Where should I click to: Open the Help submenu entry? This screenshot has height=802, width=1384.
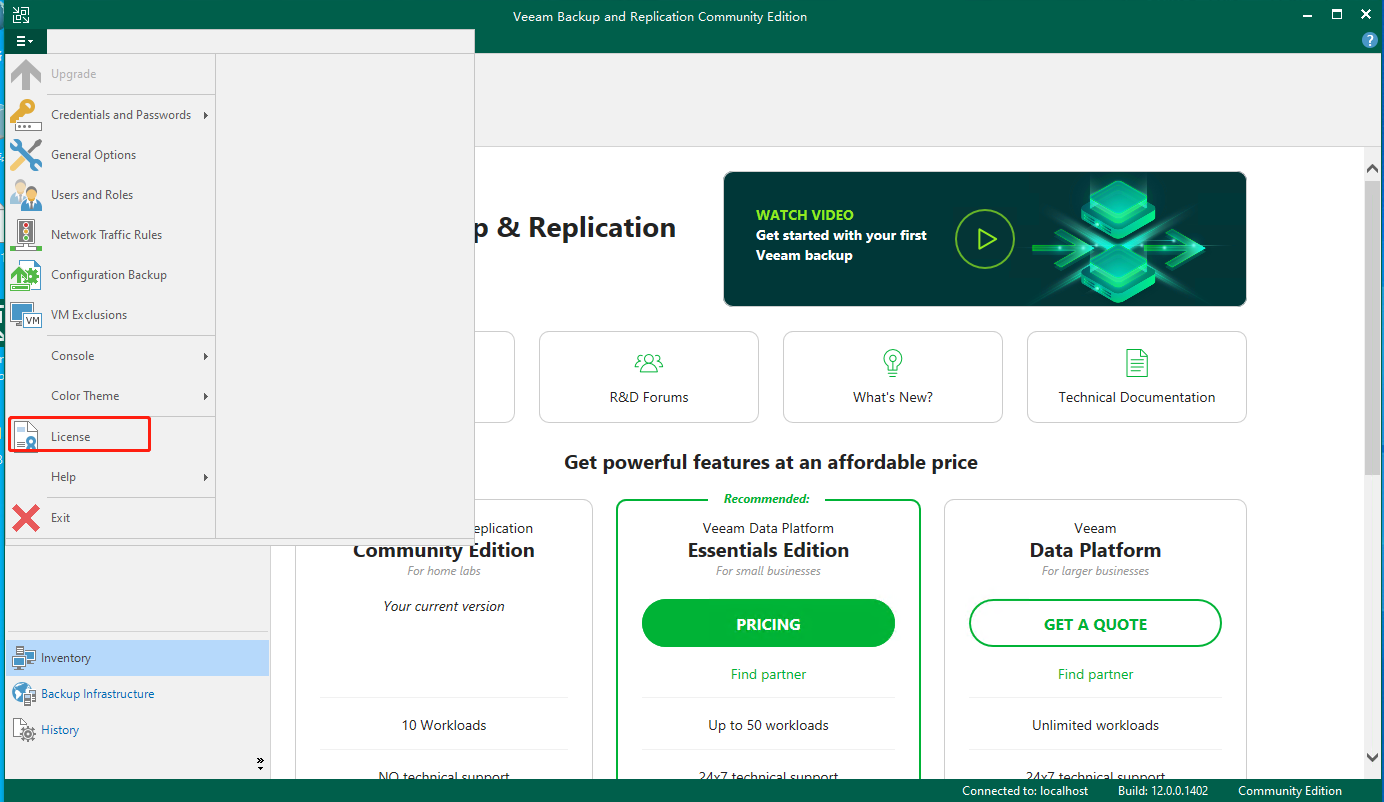tap(111, 477)
